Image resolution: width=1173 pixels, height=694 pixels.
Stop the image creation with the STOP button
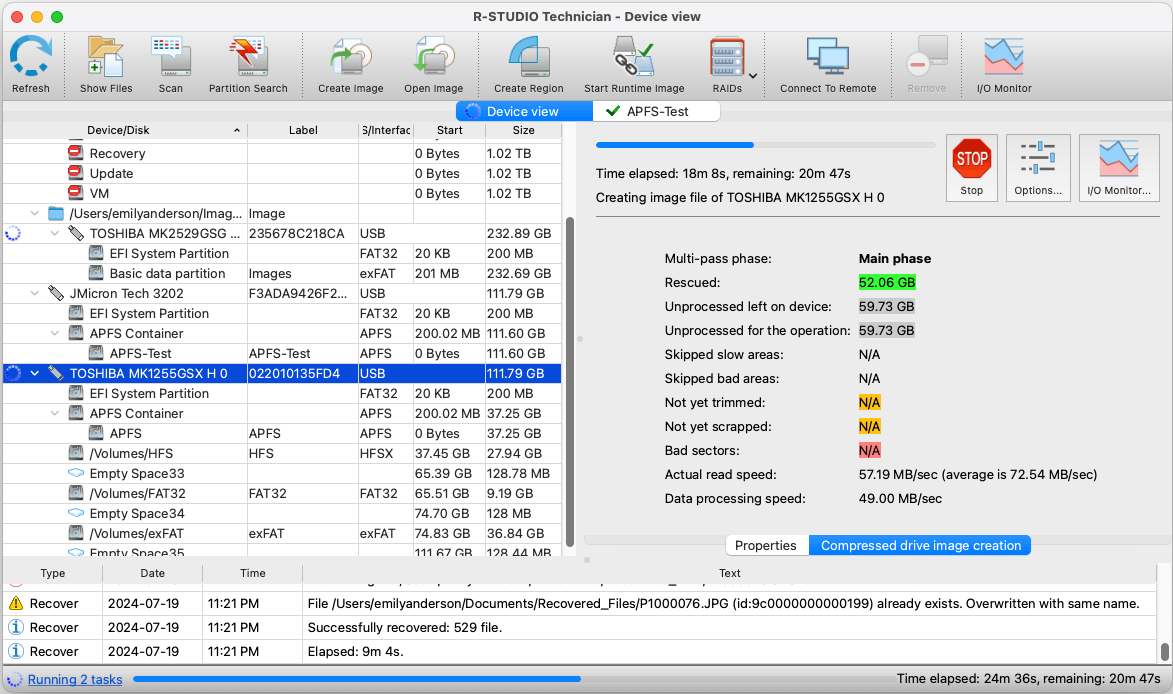coord(971,168)
